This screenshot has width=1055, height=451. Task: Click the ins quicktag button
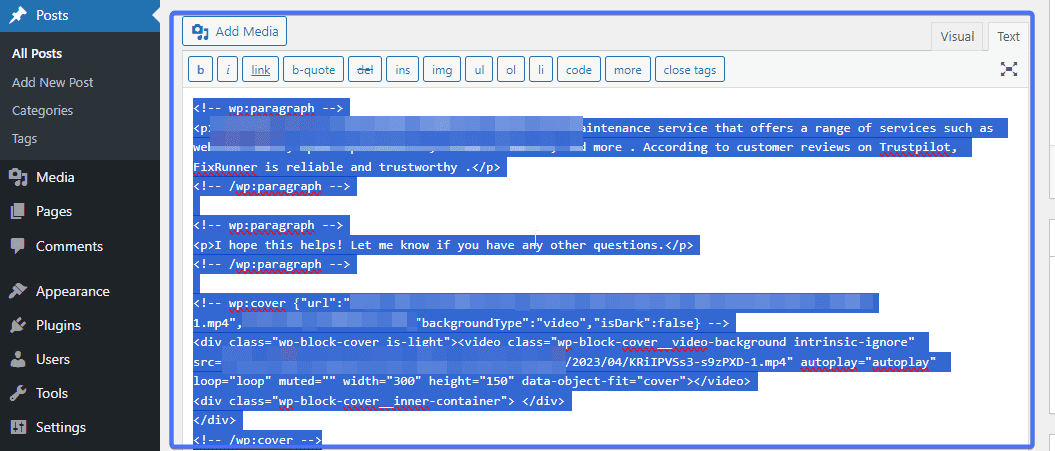[402, 69]
